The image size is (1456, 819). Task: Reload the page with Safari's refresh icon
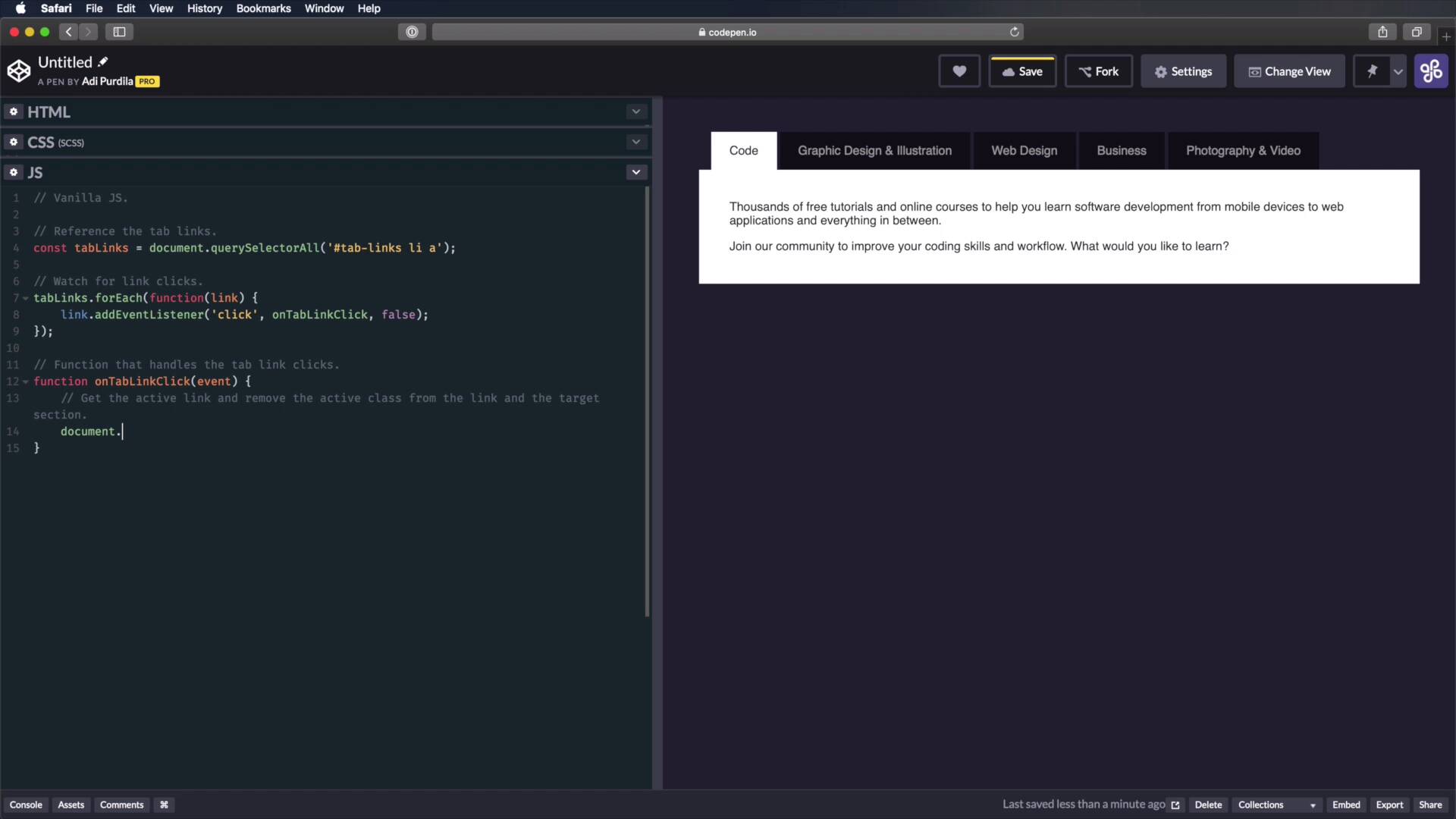1015,32
